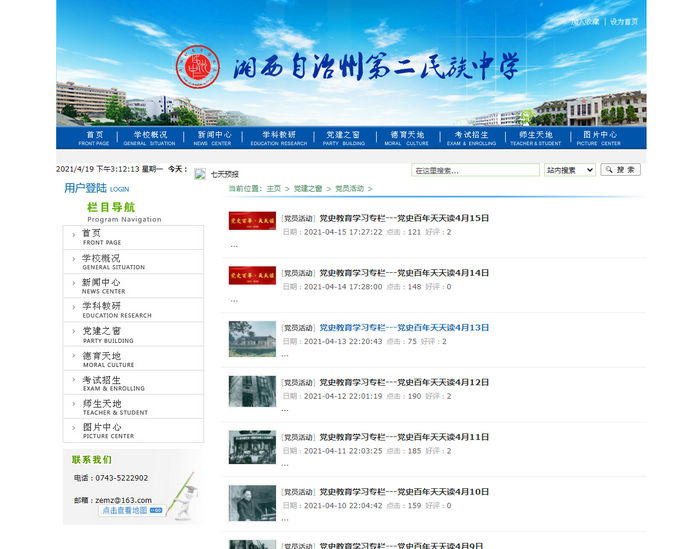This screenshot has height=549, width=700.
Task: Open article 党史教育学习专栏 4月10日
Action: point(404,492)
